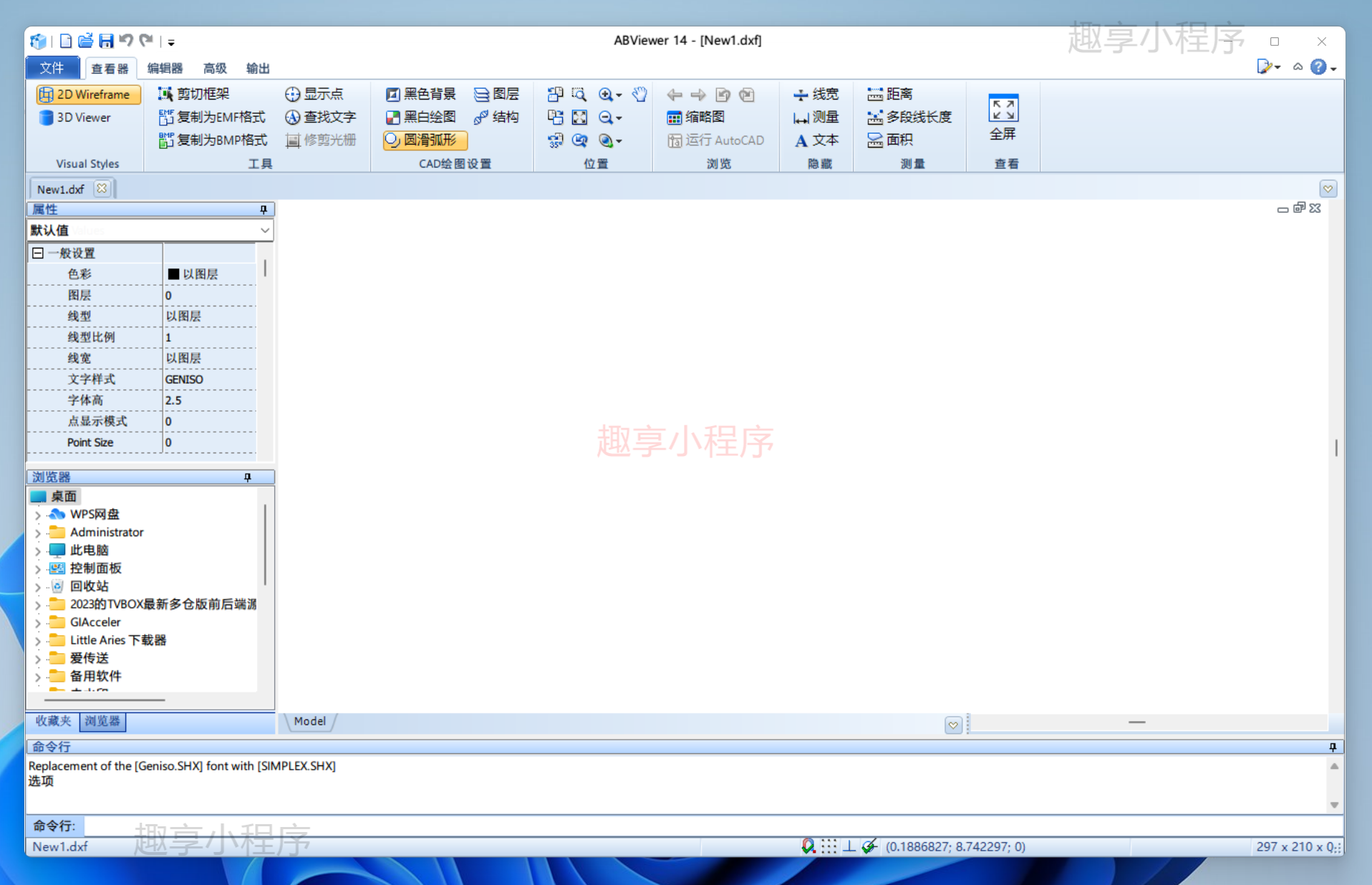Toggle 线宽 lineweight visibility
1372x885 pixels.
(x=816, y=94)
